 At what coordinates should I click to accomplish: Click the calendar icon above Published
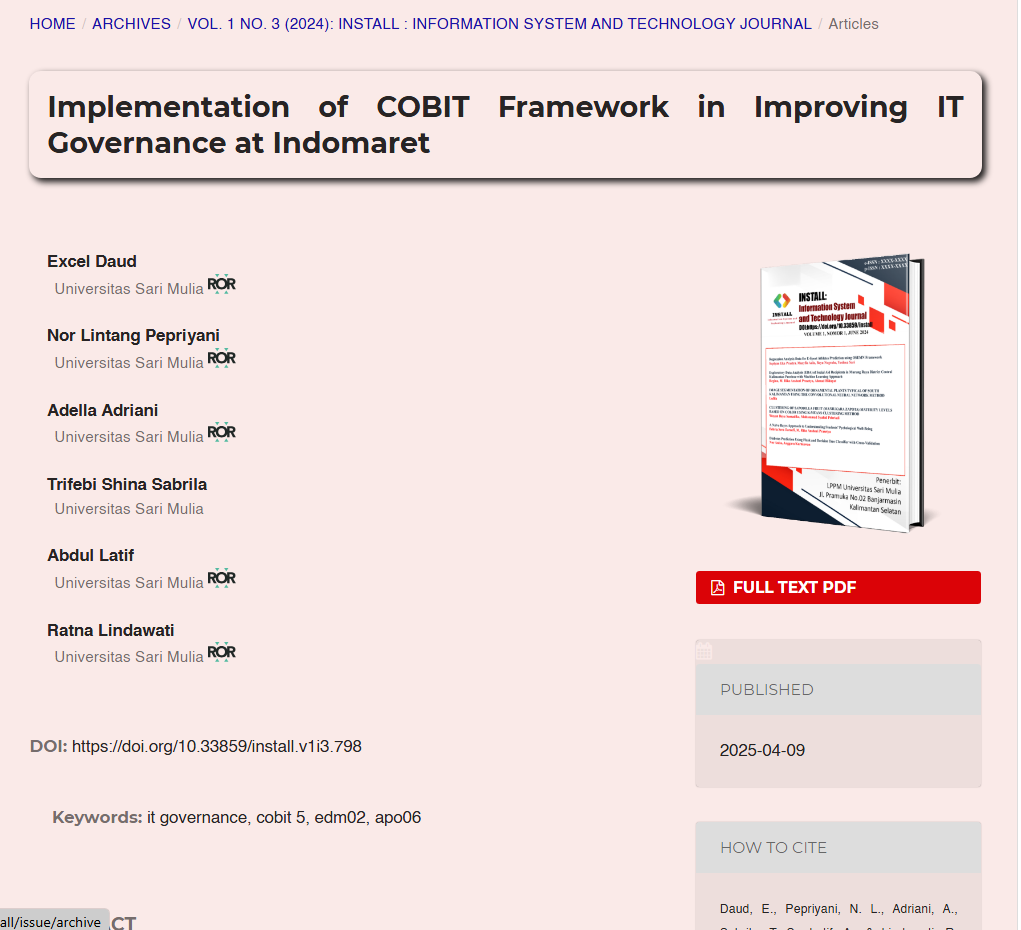(704, 651)
